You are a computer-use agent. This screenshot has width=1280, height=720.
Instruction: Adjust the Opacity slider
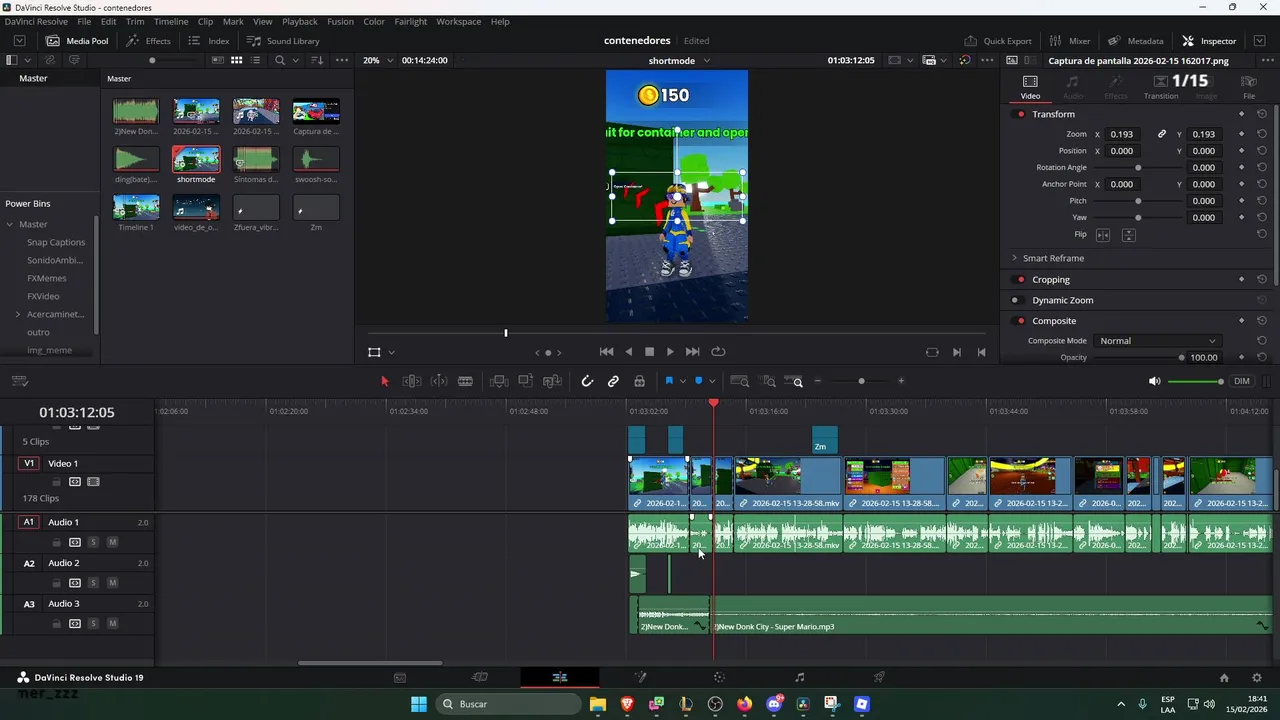pos(1138,357)
